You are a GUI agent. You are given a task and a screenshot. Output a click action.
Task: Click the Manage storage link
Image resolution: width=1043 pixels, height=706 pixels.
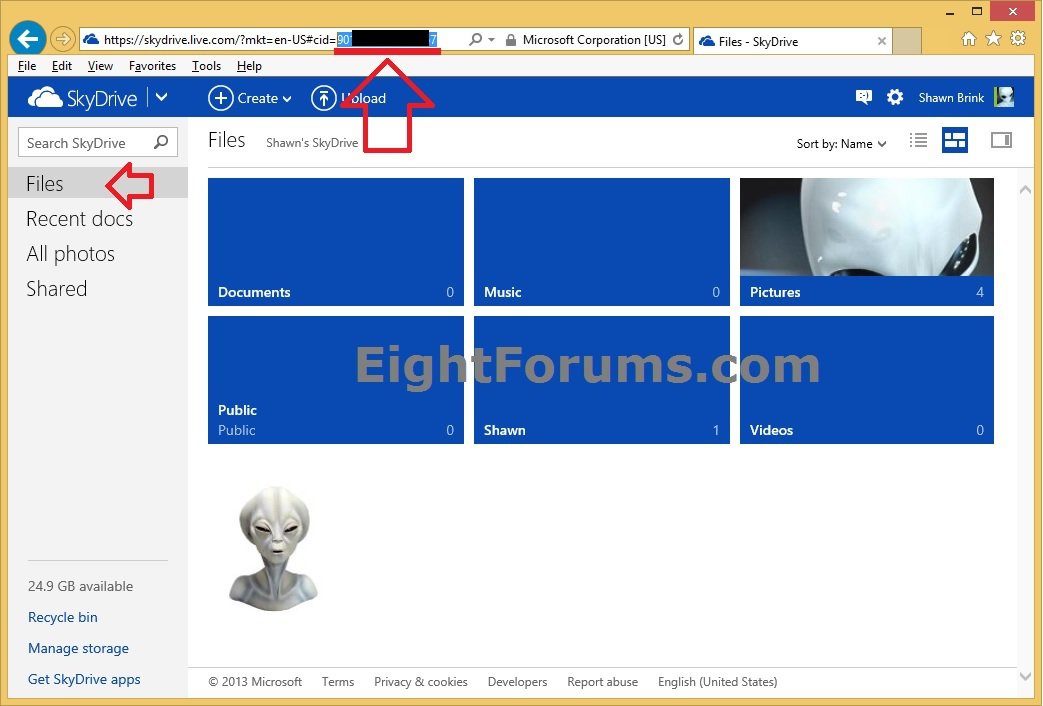coord(78,648)
